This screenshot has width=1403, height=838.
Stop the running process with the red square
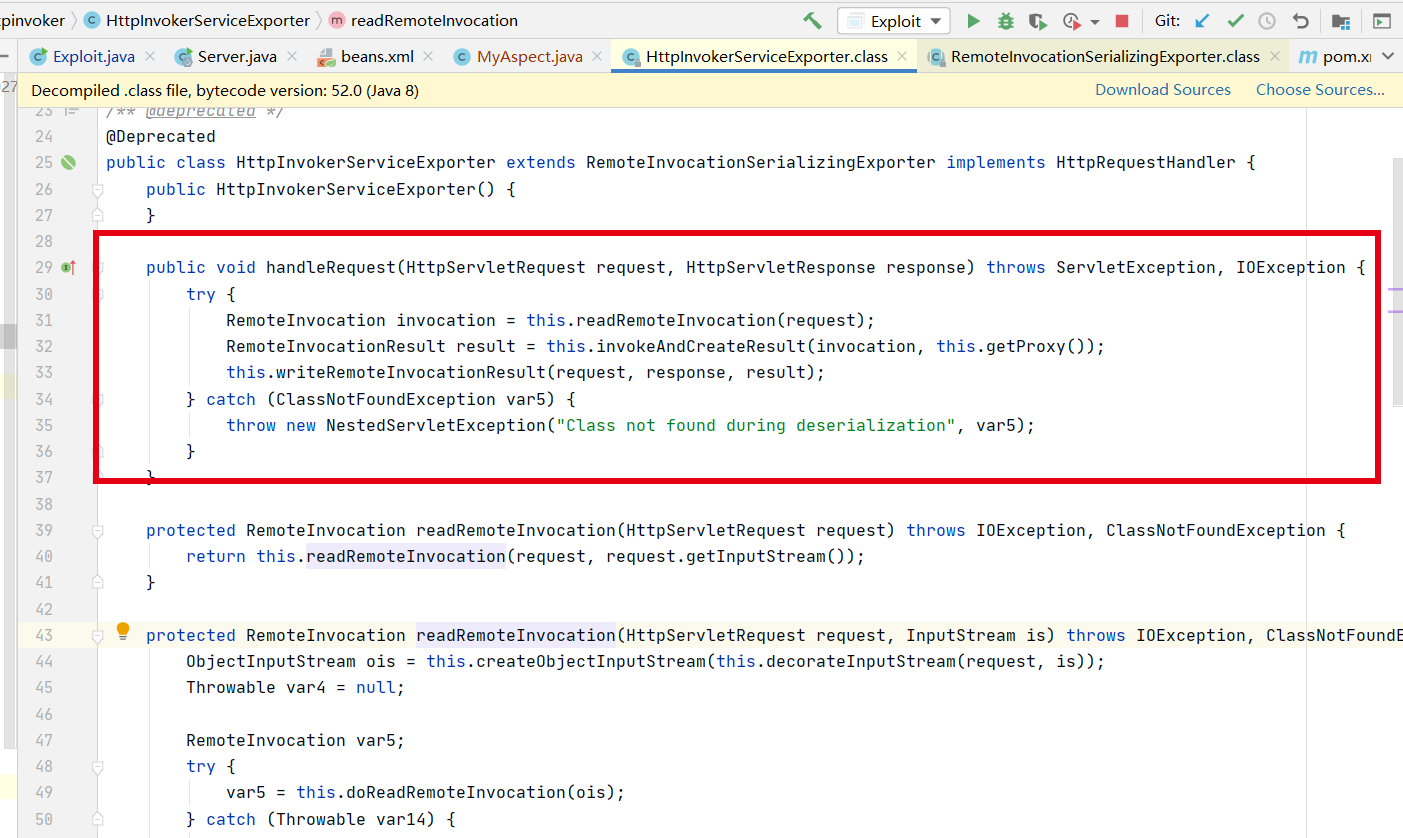click(x=1122, y=20)
